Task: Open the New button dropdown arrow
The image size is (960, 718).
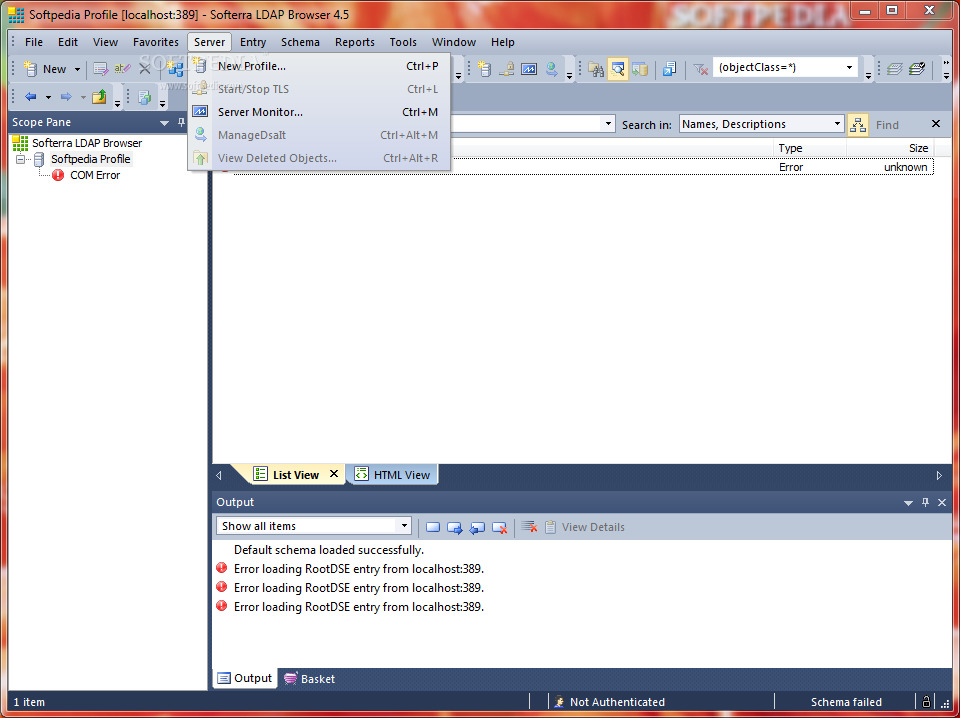Action: click(x=77, y=69)
